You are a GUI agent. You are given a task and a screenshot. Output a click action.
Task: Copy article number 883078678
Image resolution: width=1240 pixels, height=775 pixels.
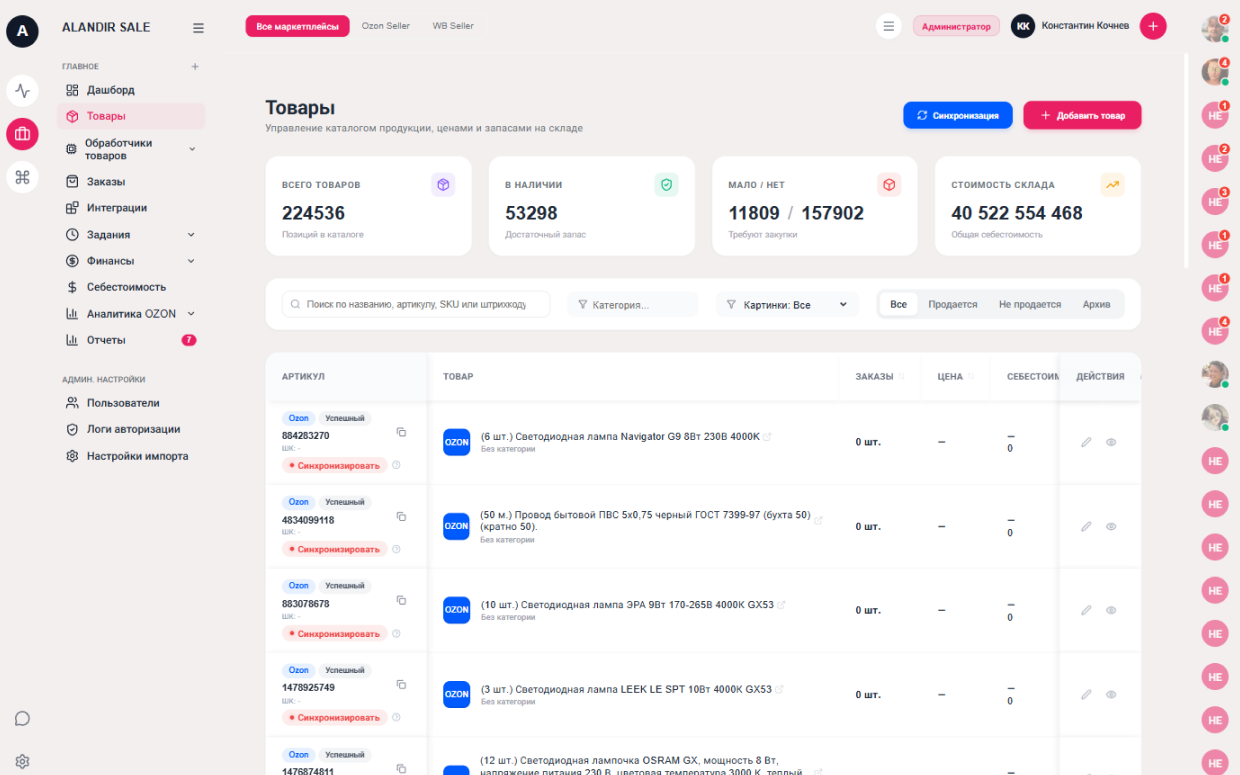[401, 600]
